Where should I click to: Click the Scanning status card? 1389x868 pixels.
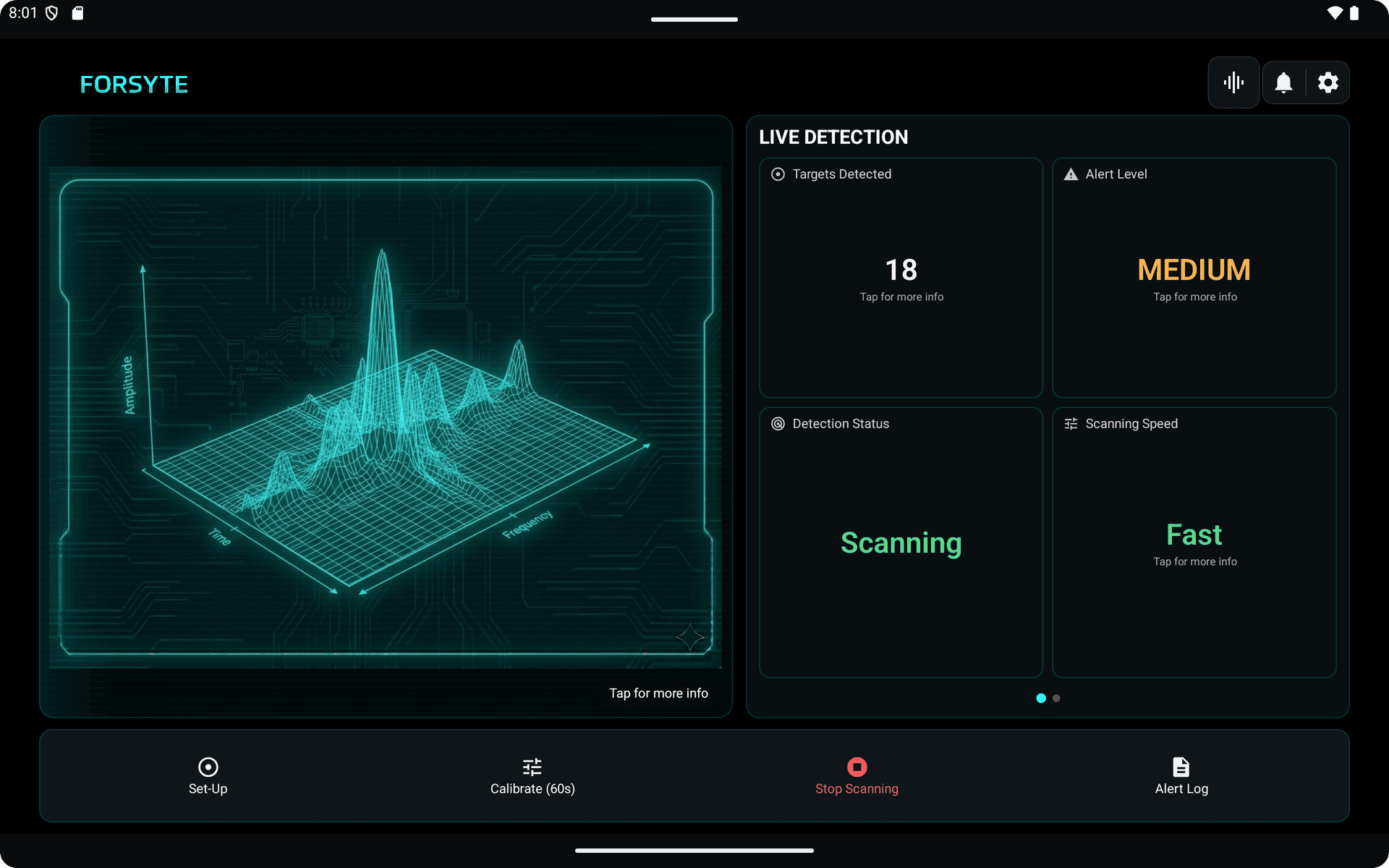pyautogui.click(x=901, y=542)
